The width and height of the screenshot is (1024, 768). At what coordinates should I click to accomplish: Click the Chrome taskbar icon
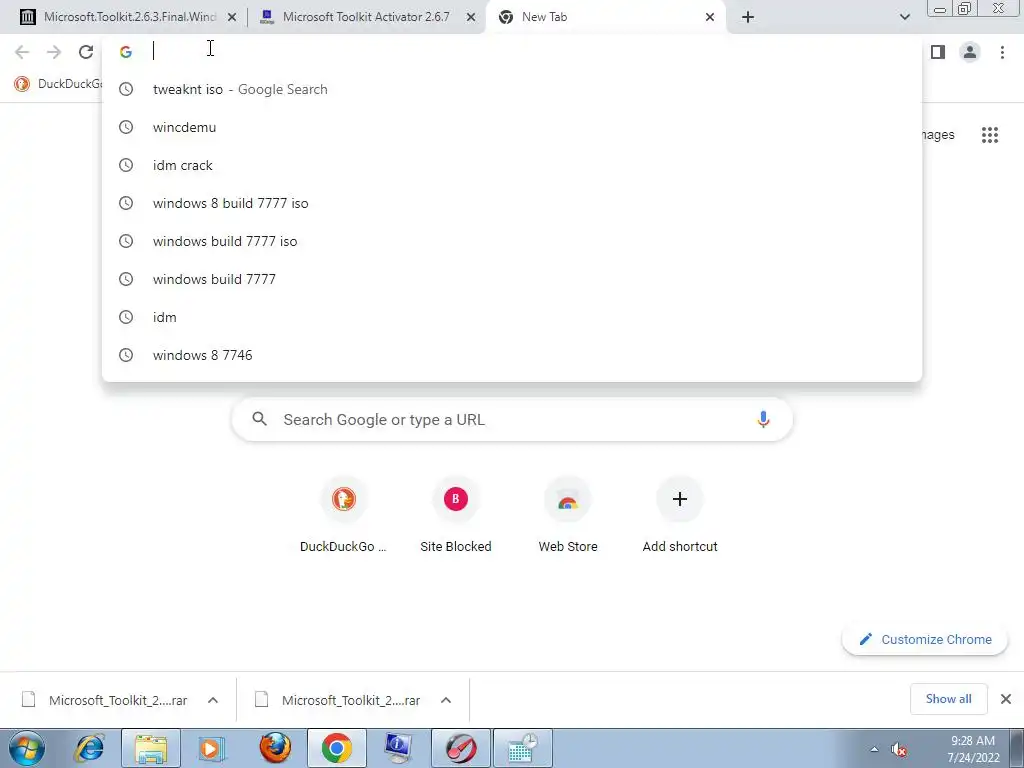[x=336, y=748]
